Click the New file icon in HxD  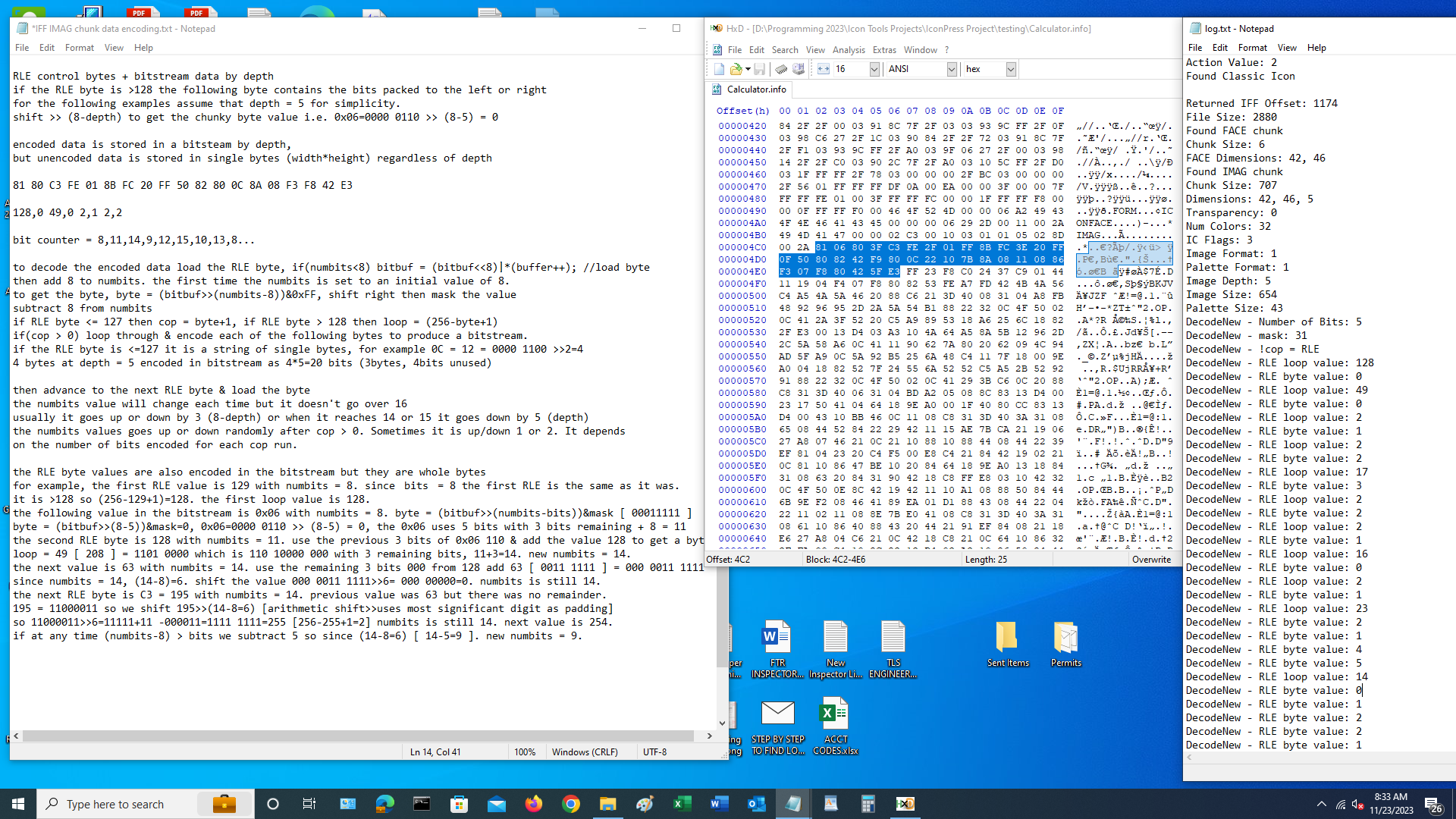[719, 69]
